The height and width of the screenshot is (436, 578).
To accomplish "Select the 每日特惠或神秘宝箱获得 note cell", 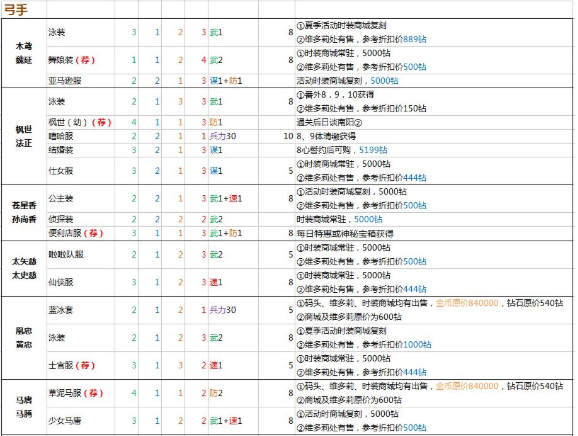I will pyautogui.click(x=434, y=233).
